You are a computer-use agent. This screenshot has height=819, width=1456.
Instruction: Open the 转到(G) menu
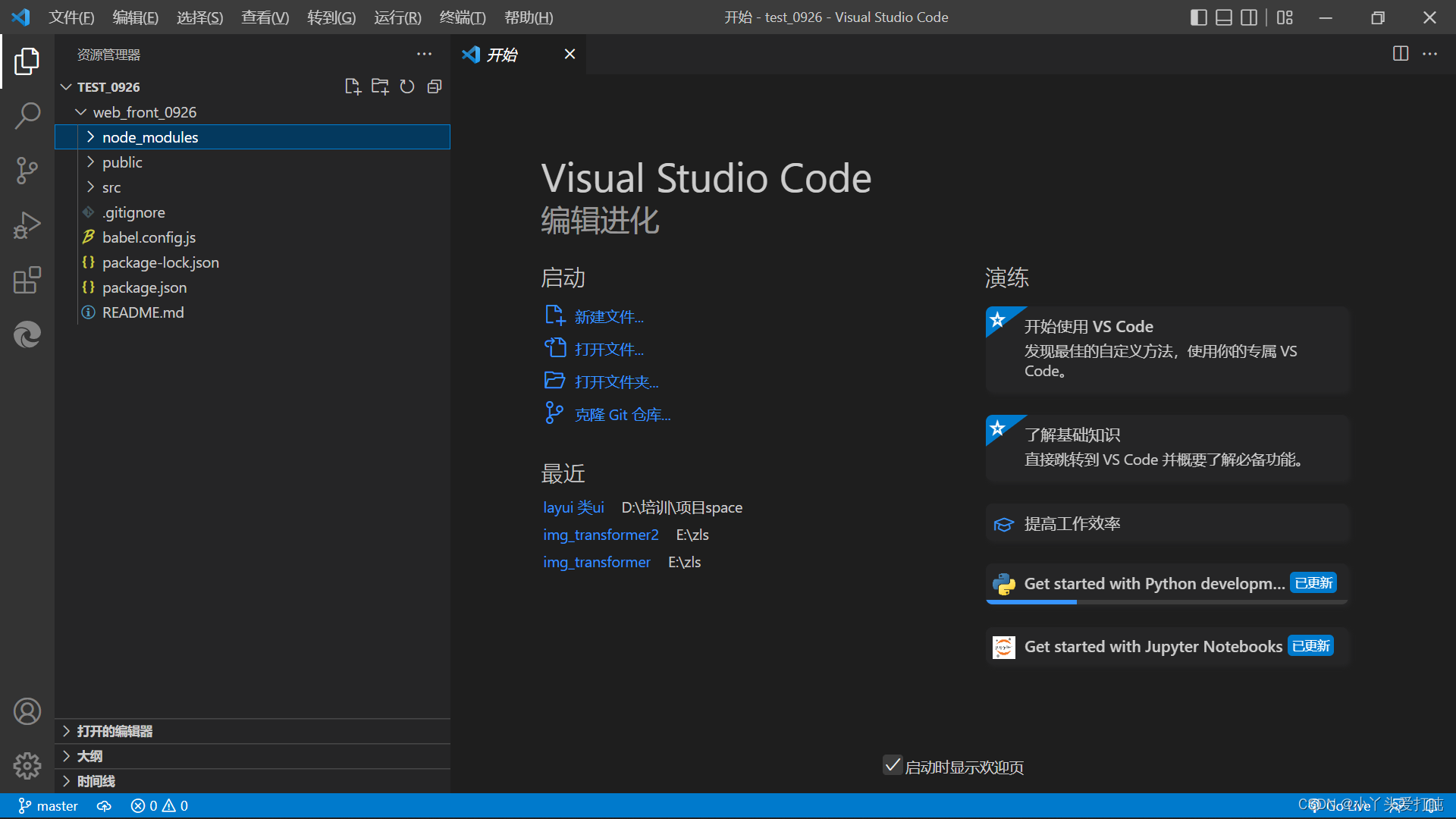pos(331,17)
